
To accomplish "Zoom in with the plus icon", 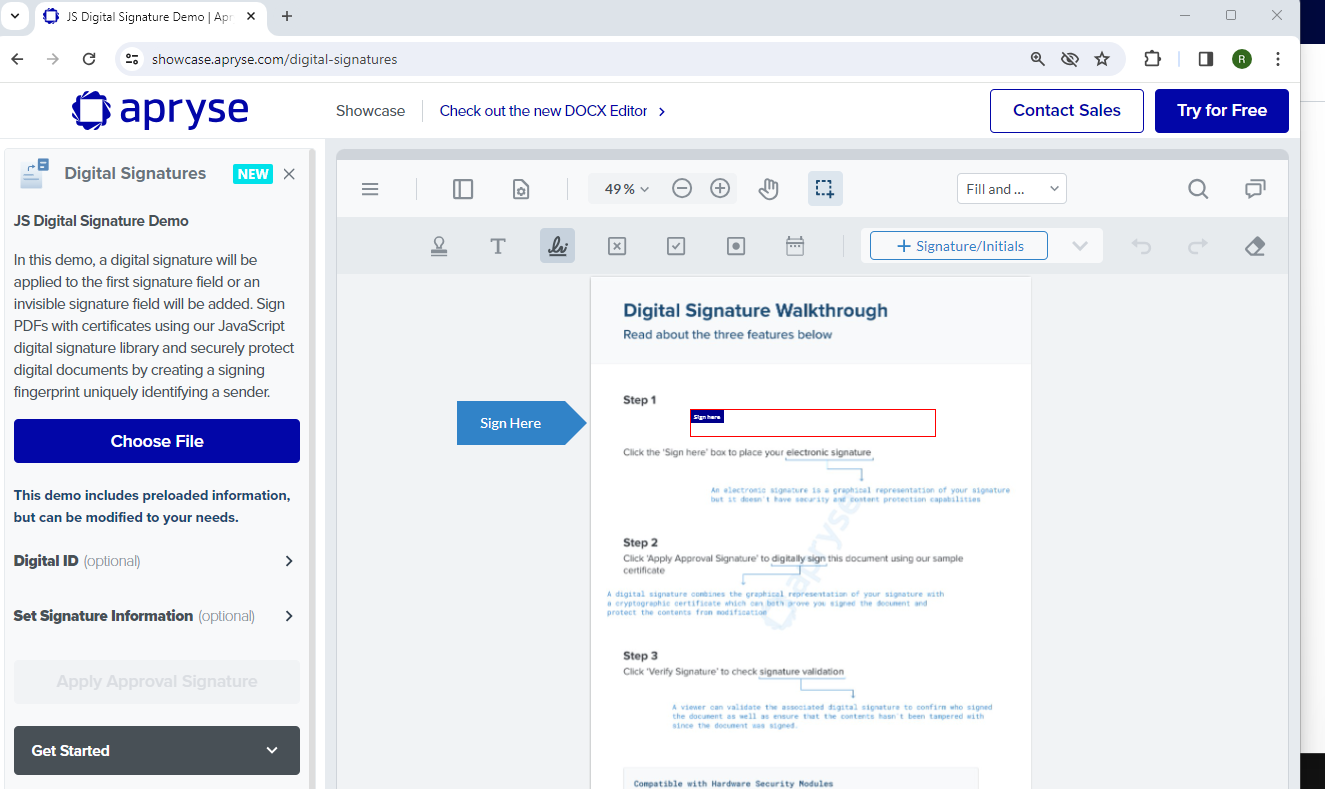I will point(720,188).
